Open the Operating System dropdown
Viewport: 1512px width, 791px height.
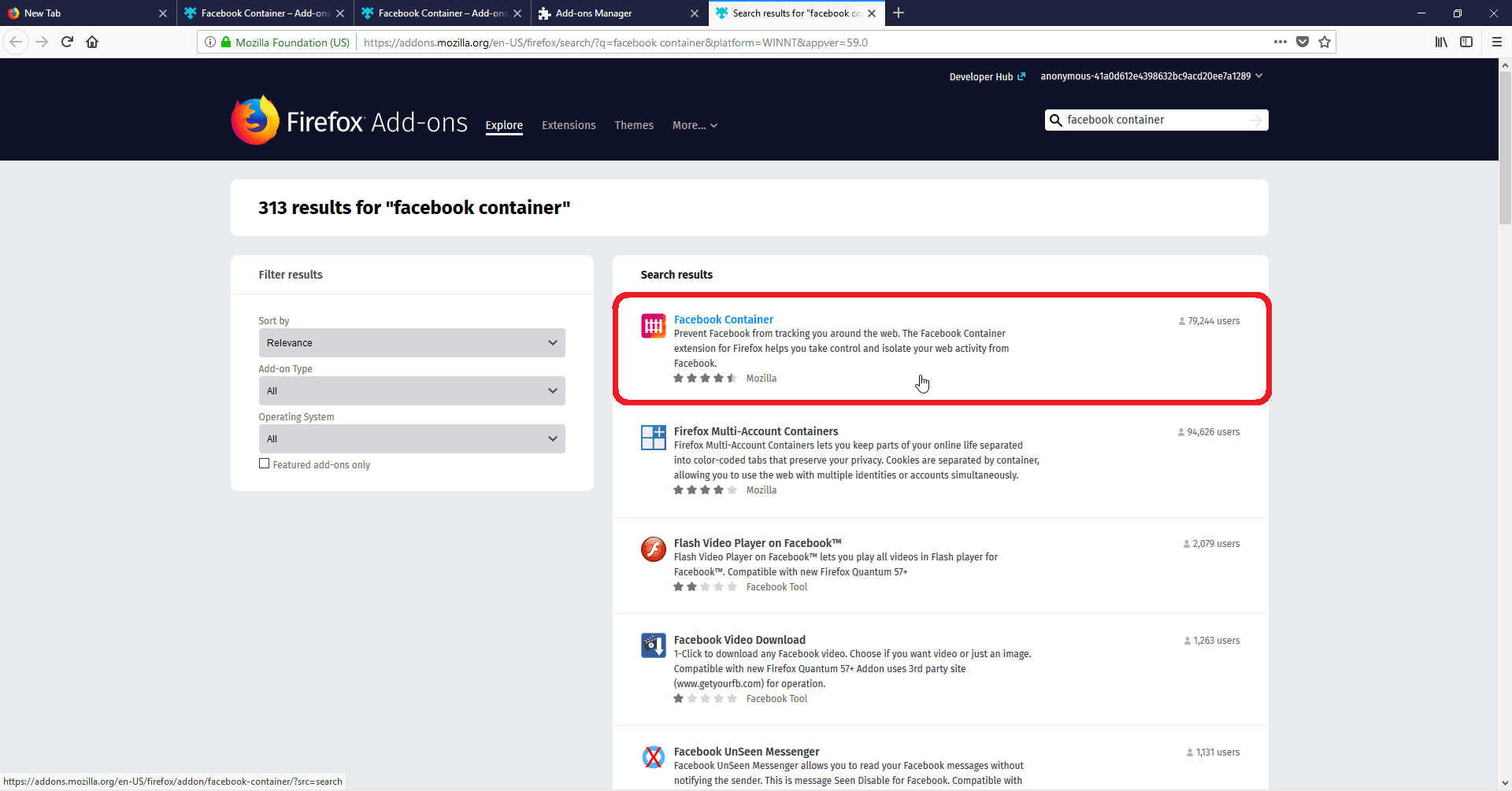[x=412, y=438]
